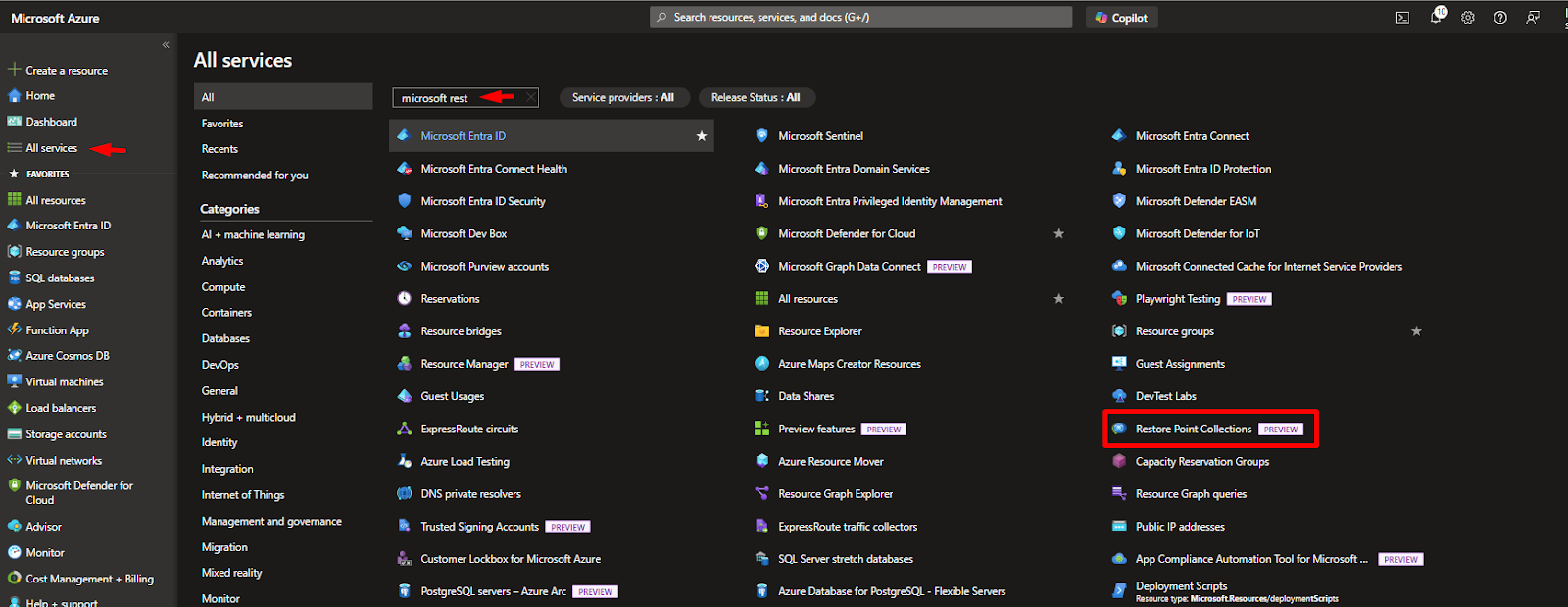Screen dimensions: 1568x607
Task: Open Azure Maps Creator Resources
Action: pyautogui.click(x=849, y=364)
